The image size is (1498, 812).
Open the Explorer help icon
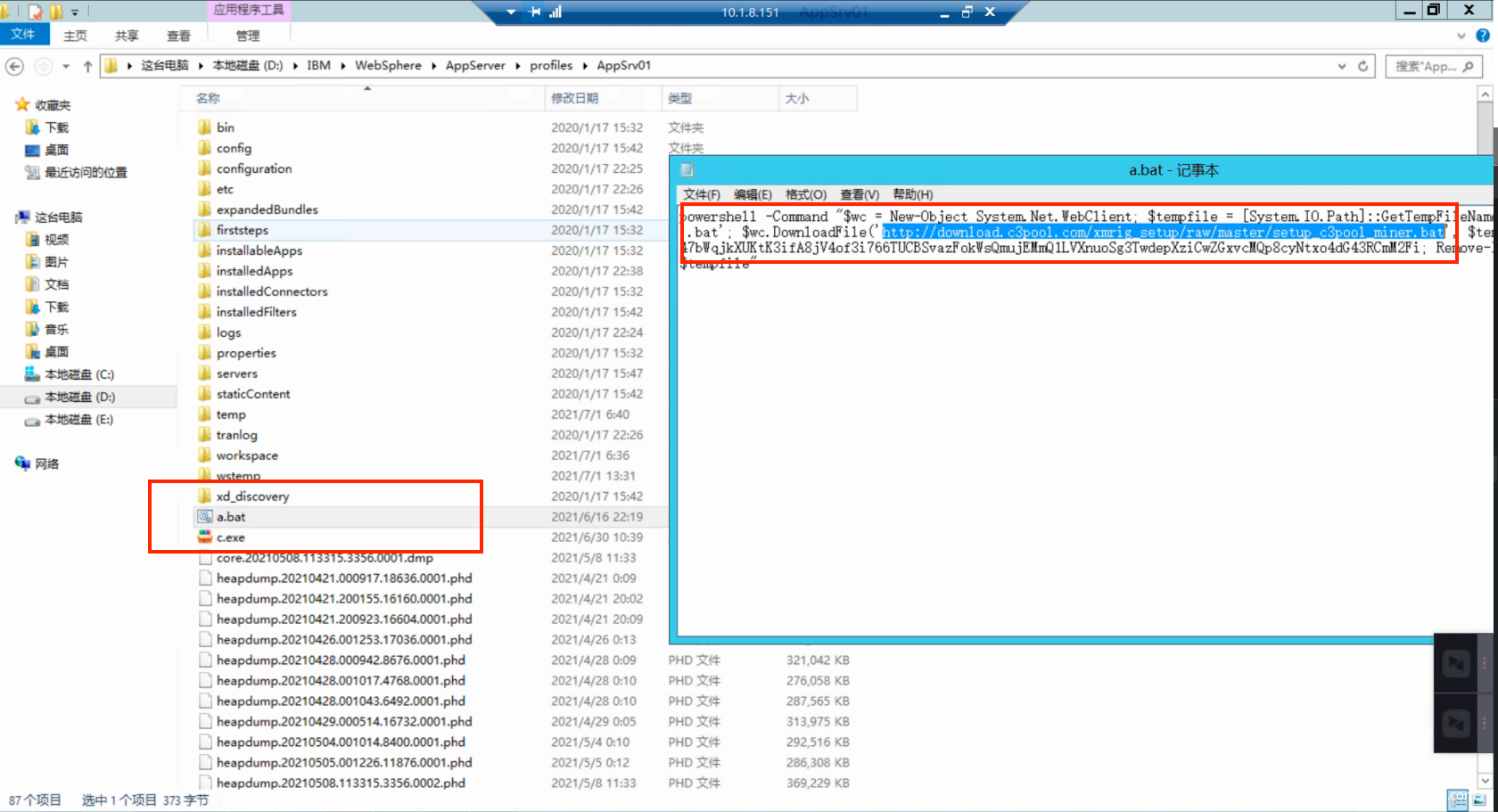click(1482, 36)
